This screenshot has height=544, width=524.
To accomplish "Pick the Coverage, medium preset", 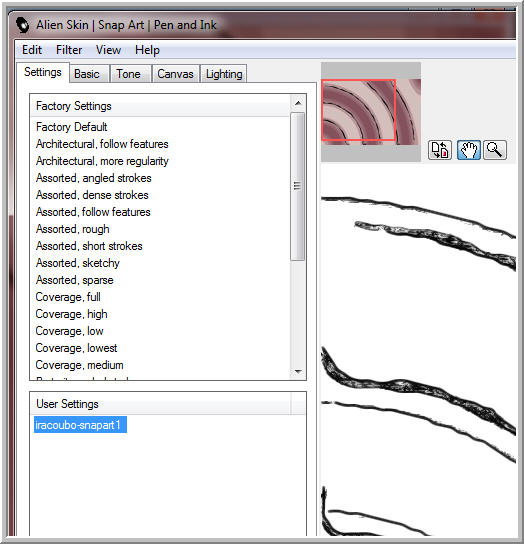I will click(x=79, y=365).
